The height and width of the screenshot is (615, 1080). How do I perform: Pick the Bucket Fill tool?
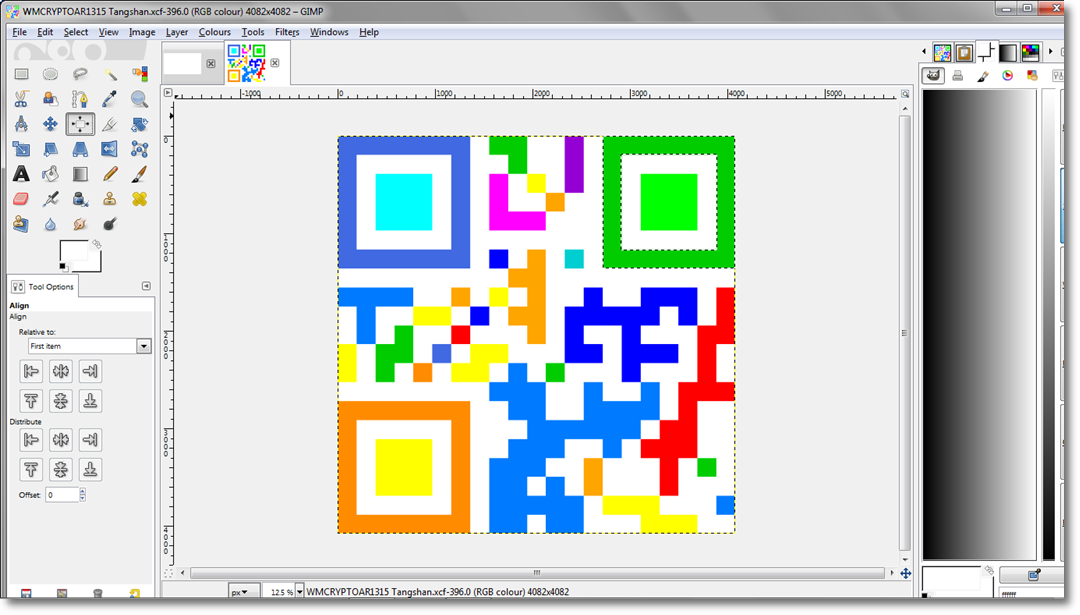tap(50, 174)
